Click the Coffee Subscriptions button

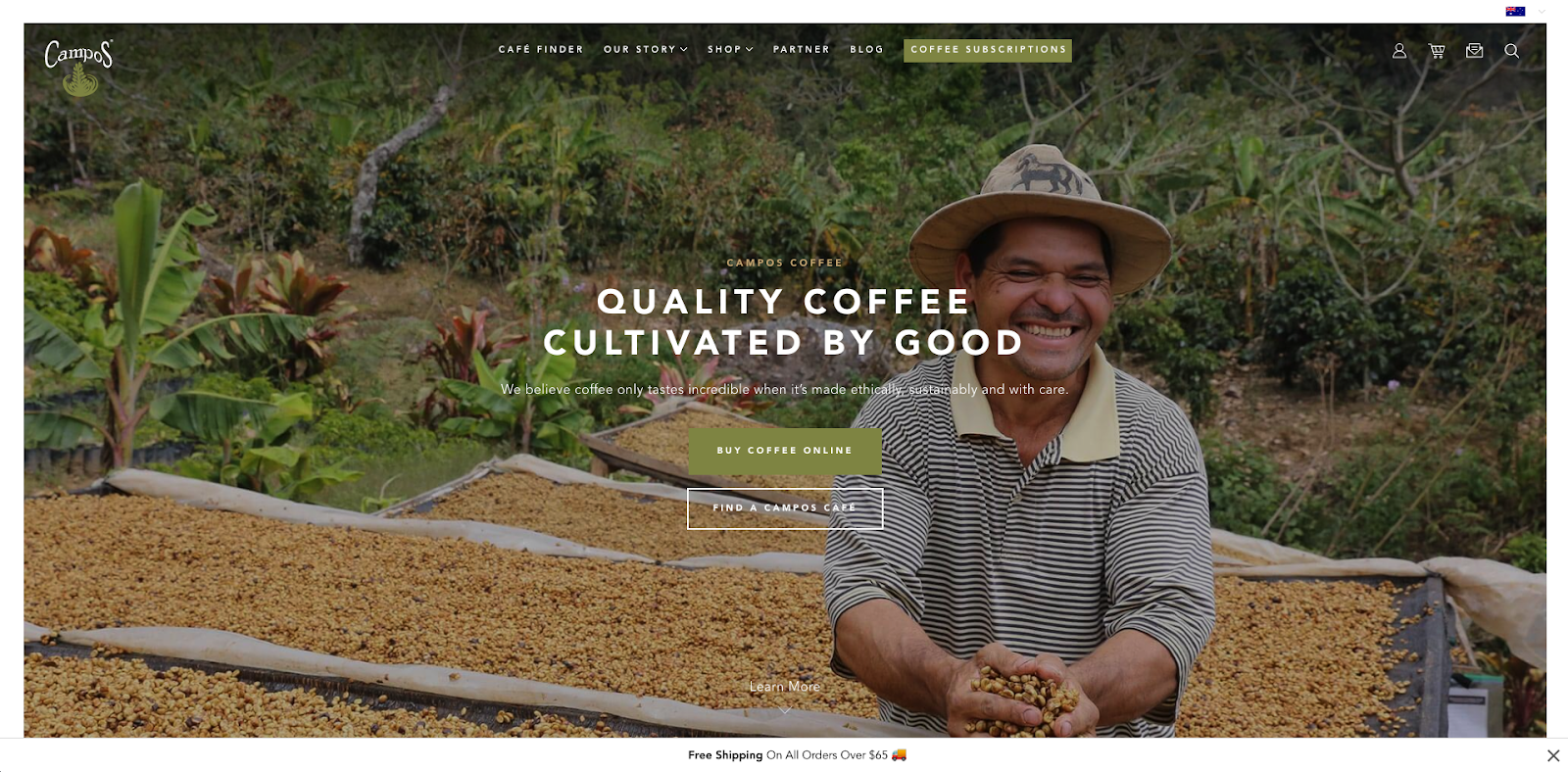pos(988,50)
